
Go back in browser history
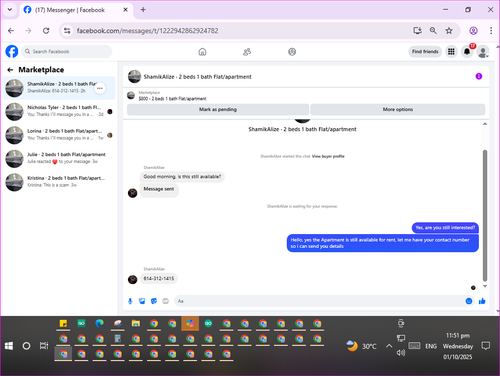point(11,31)
